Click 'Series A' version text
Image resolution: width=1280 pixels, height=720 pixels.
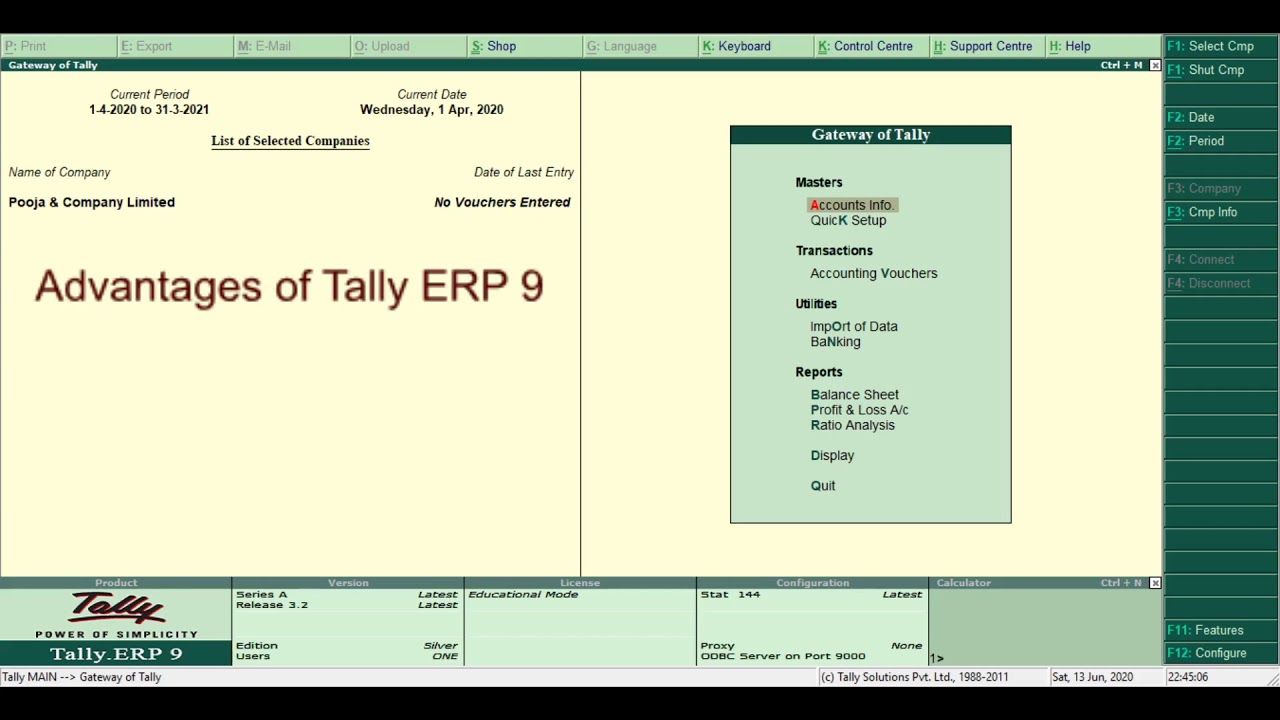(261, 594)
